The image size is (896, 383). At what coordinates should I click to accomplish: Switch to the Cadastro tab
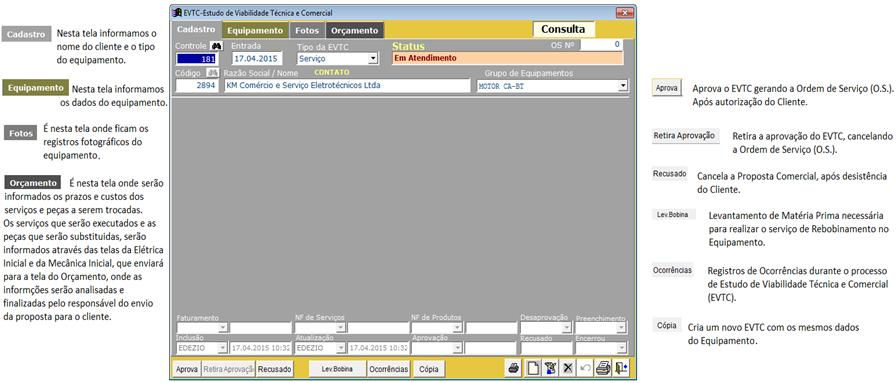196,30
